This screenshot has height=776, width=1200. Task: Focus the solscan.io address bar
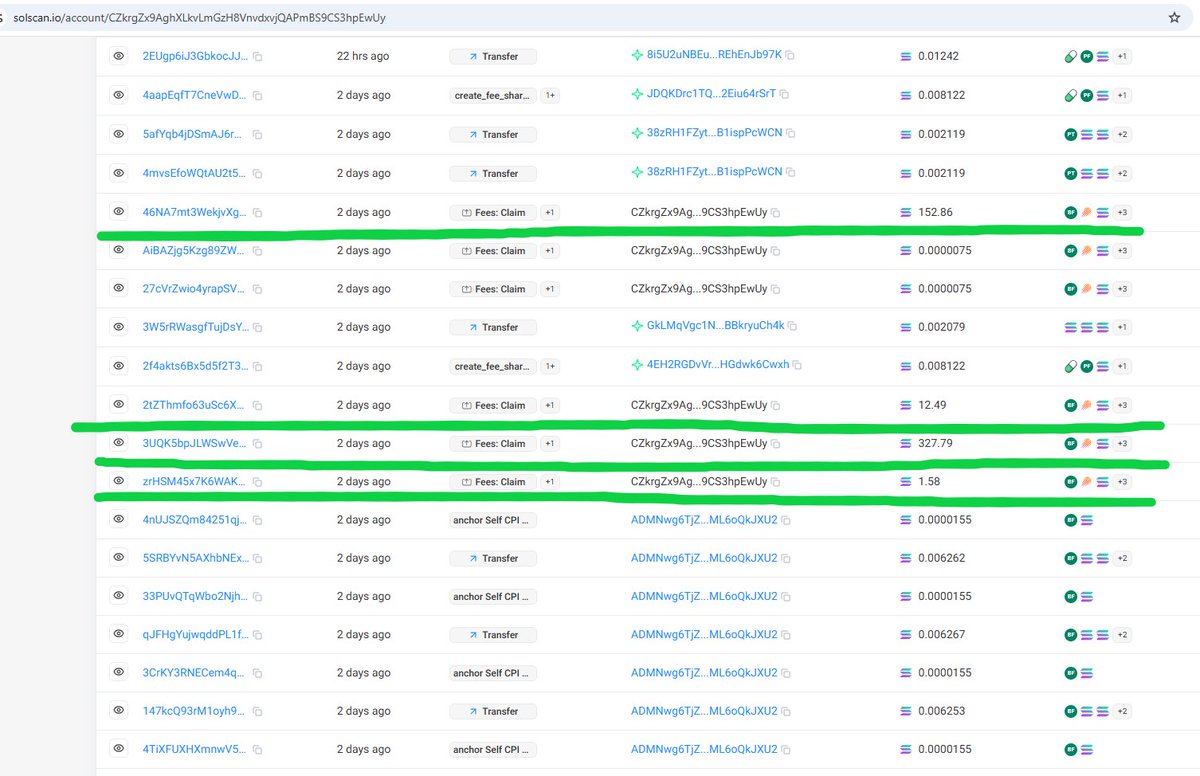point(580,17)
